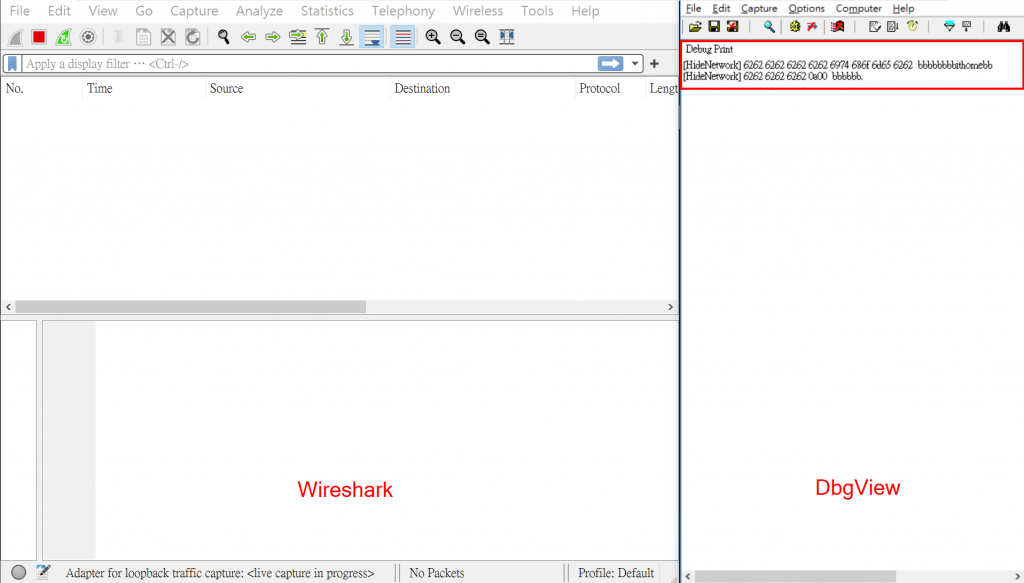This screenshot has height=583, width=1024.
Task: Click the display filter input field
Action: [x=310, y=64]
